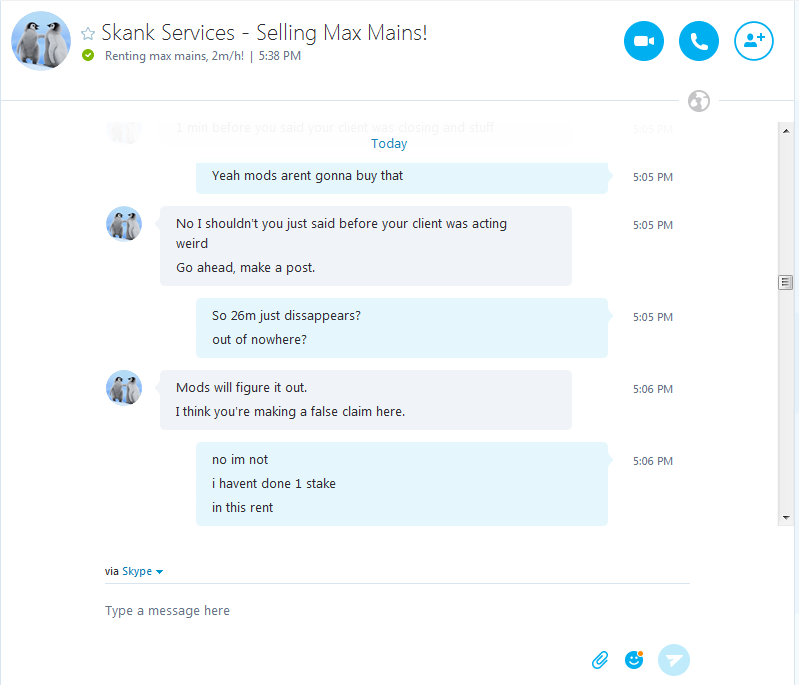Image resolution: width=799 pixels, height=685 pixels.
Task: Click the 'Today' date separator link
Action: click(x=389, y=144)
